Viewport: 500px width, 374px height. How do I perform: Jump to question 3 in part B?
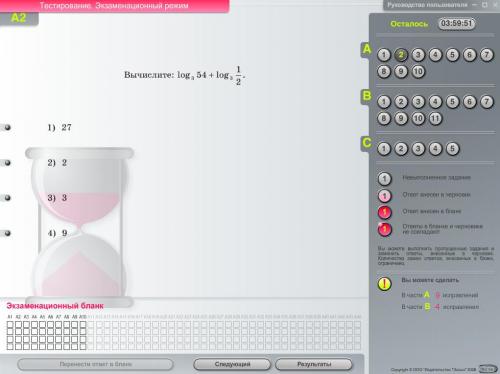(418, 102)
